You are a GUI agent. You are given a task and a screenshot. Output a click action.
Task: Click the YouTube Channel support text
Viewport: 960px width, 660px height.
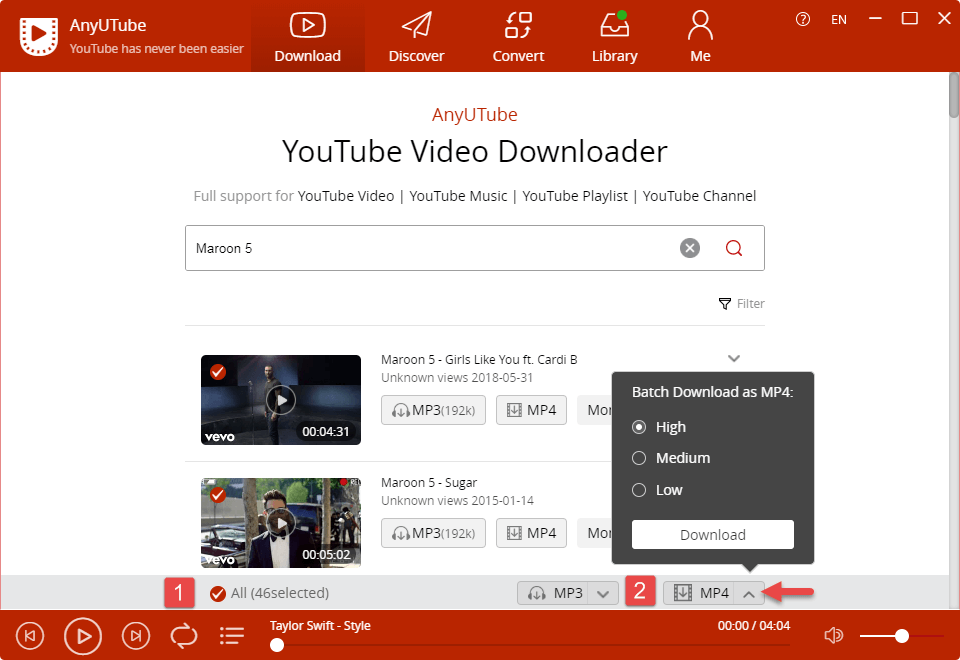click(699, 196)
